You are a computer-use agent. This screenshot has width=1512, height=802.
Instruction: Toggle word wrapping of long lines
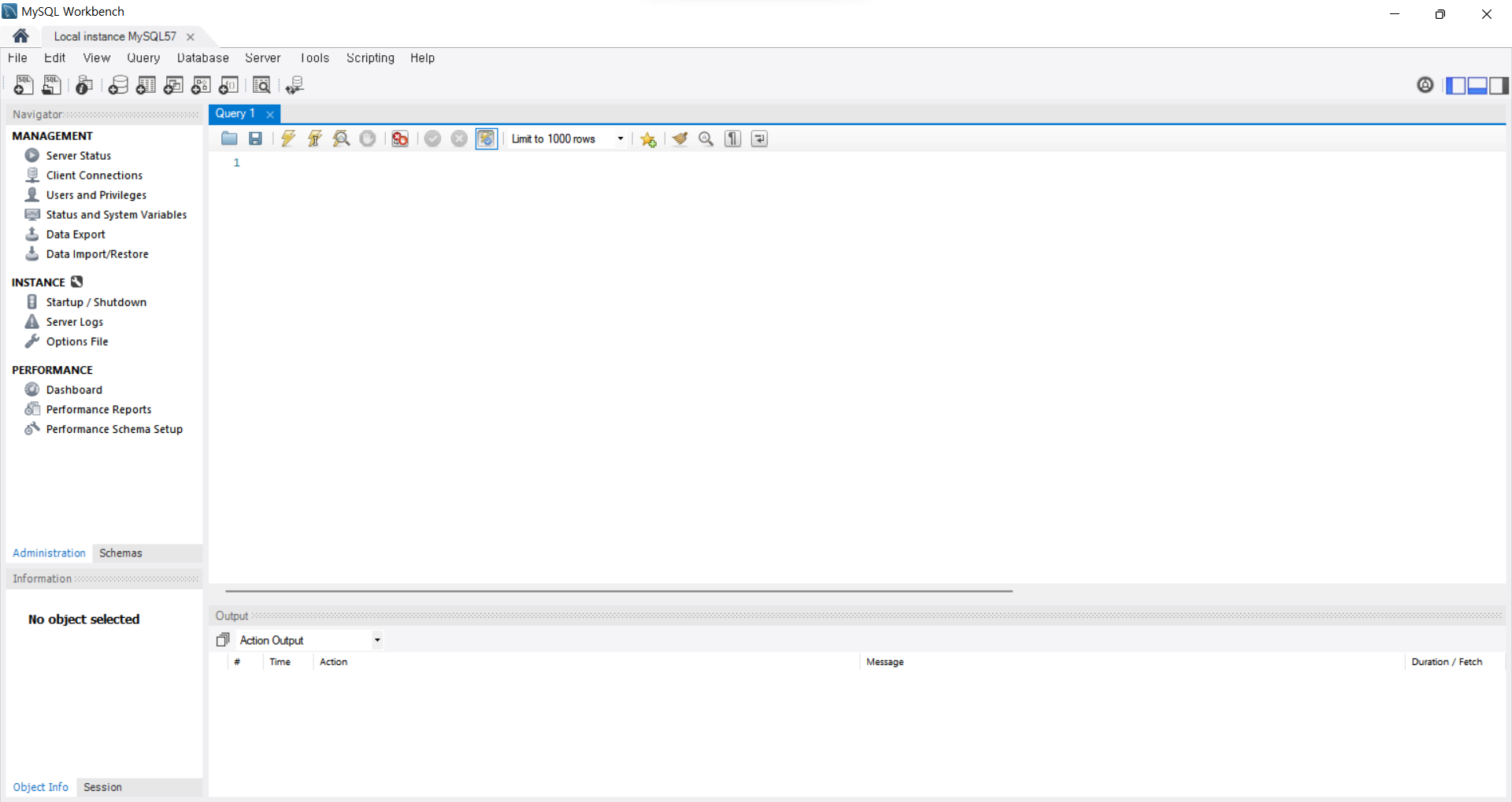[759, 139]
